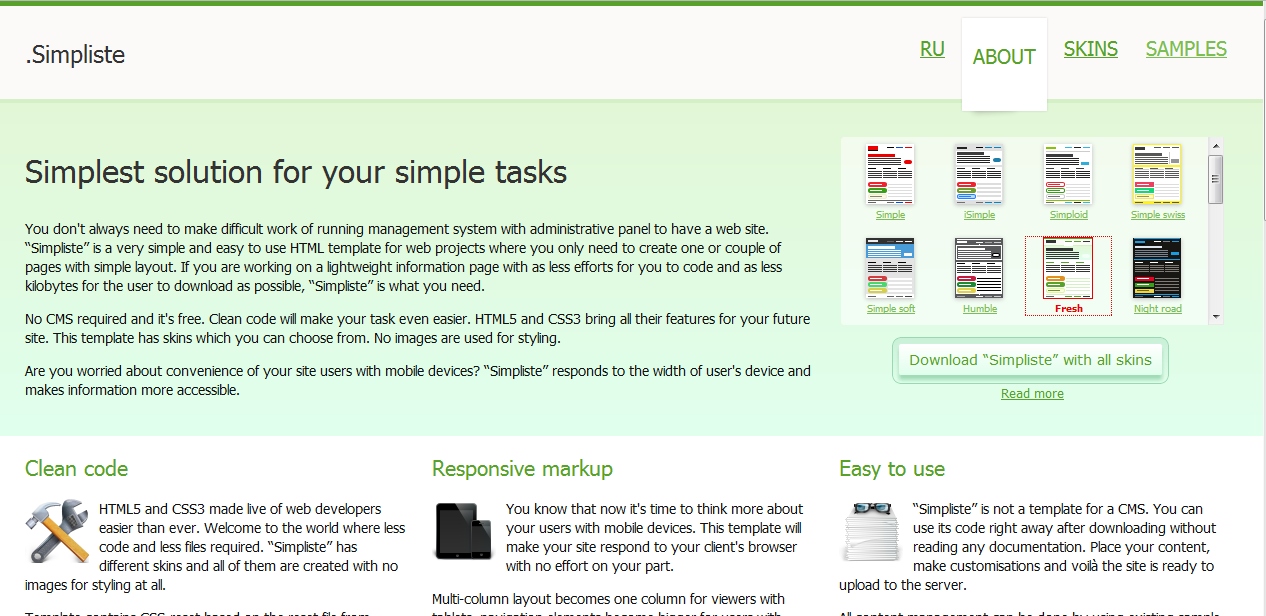1266x616 pixels.
Task: Click the Fresh skin thumbnail
Action: tap(1068, 268)
